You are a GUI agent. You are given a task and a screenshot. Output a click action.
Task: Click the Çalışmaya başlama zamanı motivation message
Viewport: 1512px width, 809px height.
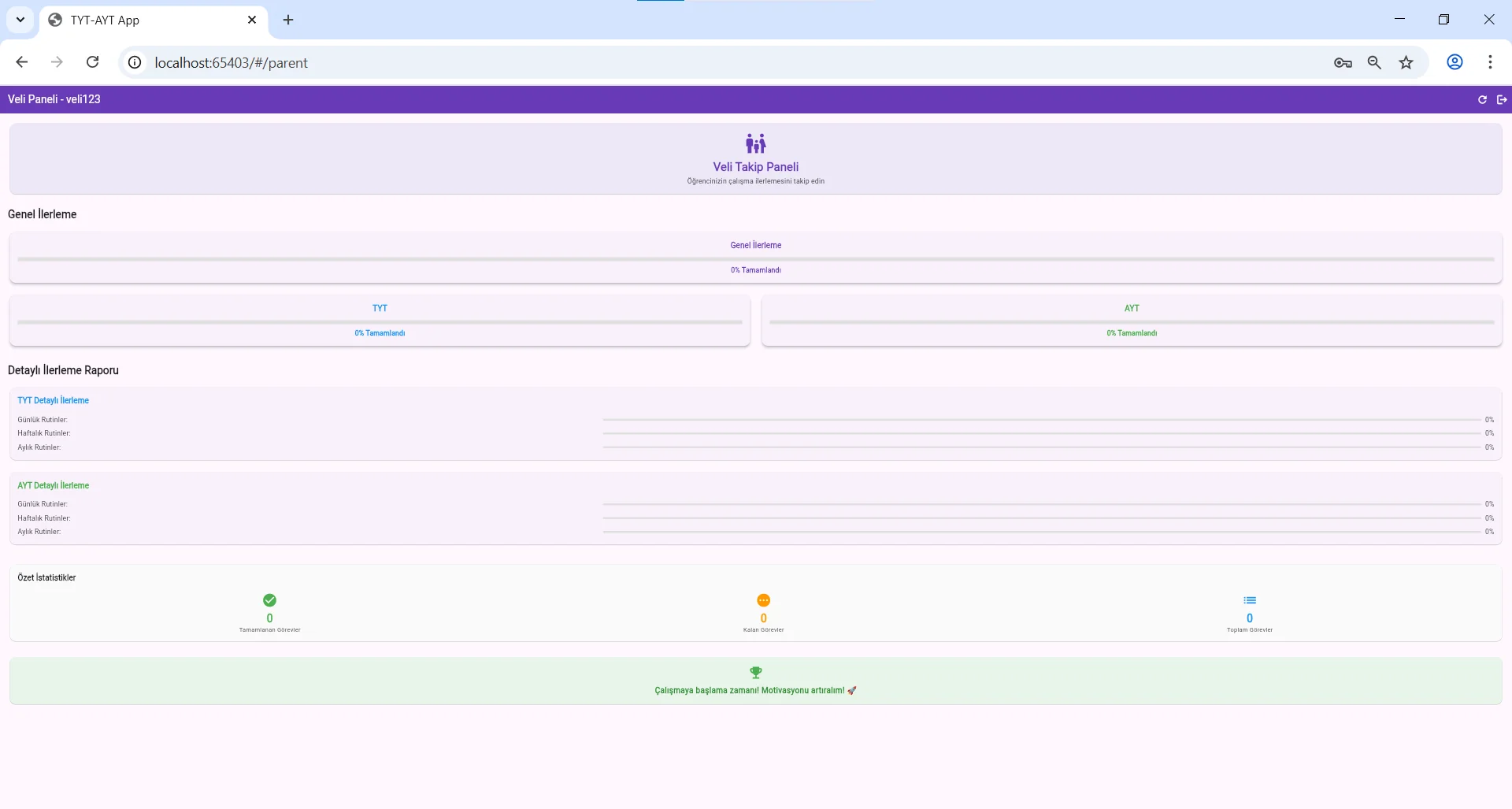click(x=755, y=690)
